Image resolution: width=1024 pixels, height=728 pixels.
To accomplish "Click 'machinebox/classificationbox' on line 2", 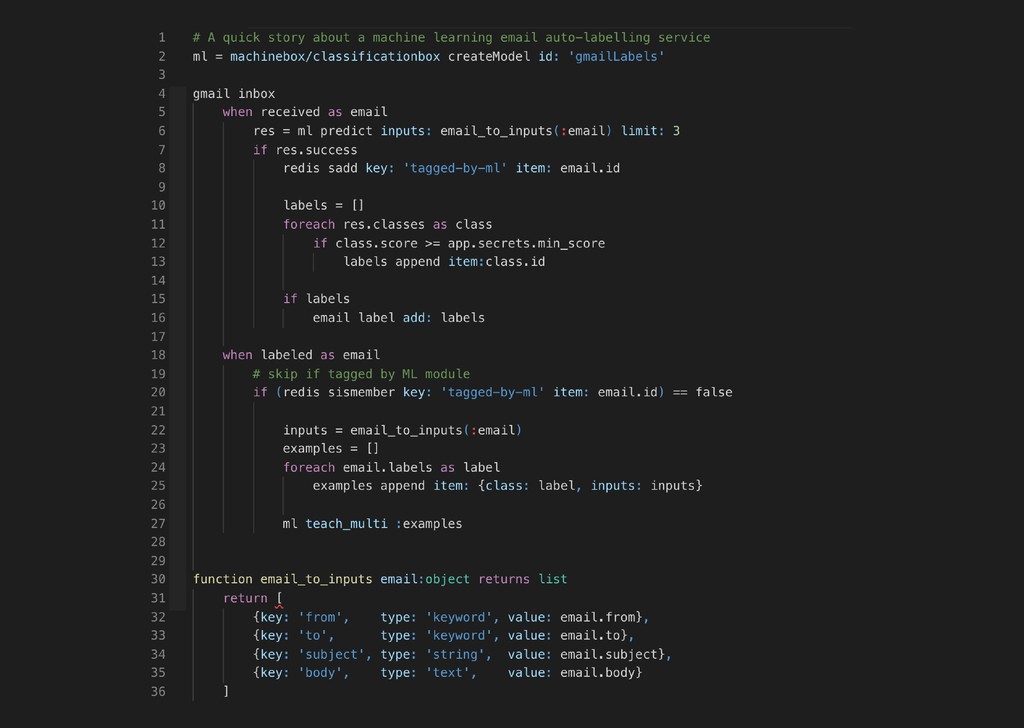I will point(335,57).
